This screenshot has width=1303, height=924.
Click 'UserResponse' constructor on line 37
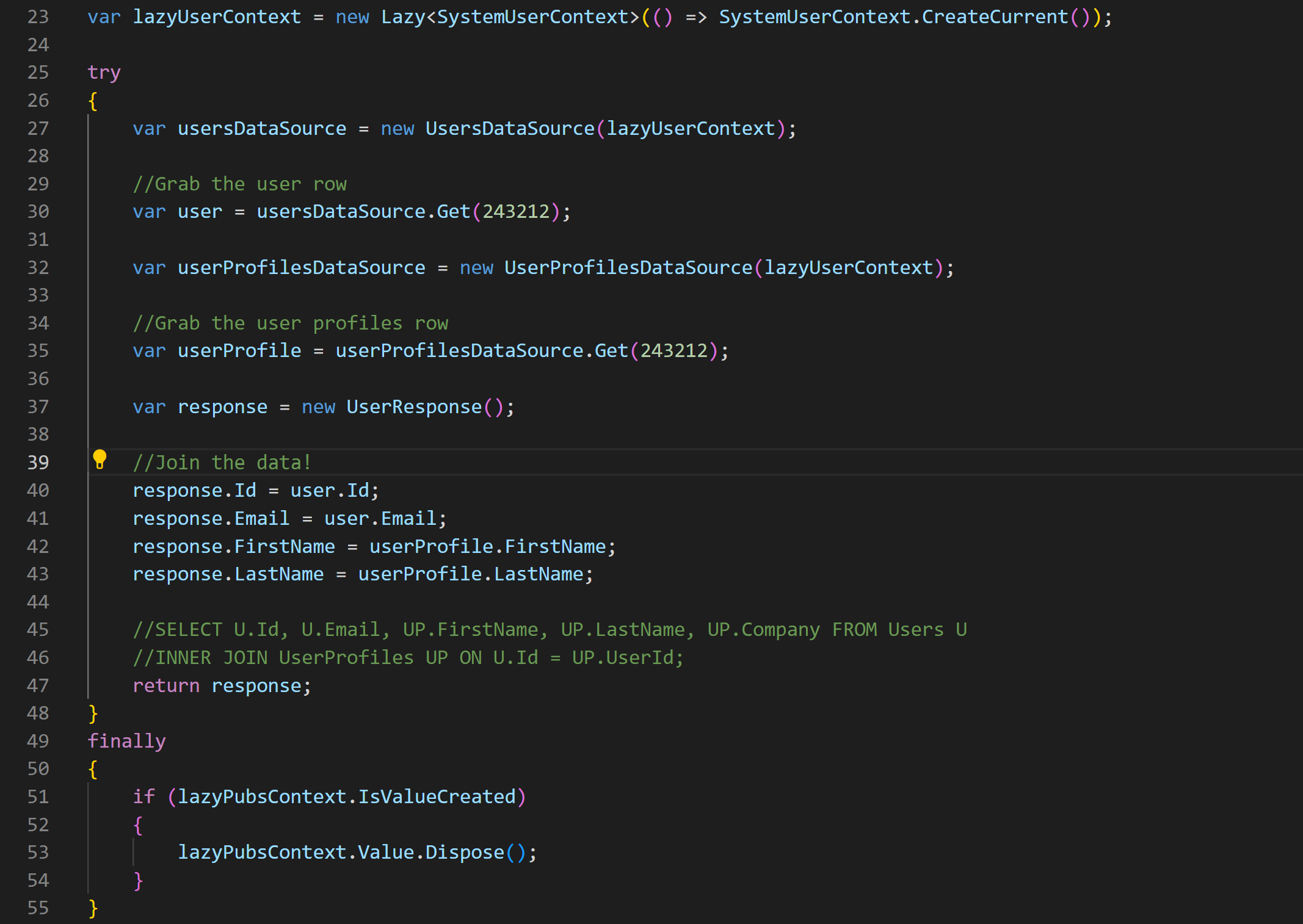pyautogui.click(x=414, y=407)
